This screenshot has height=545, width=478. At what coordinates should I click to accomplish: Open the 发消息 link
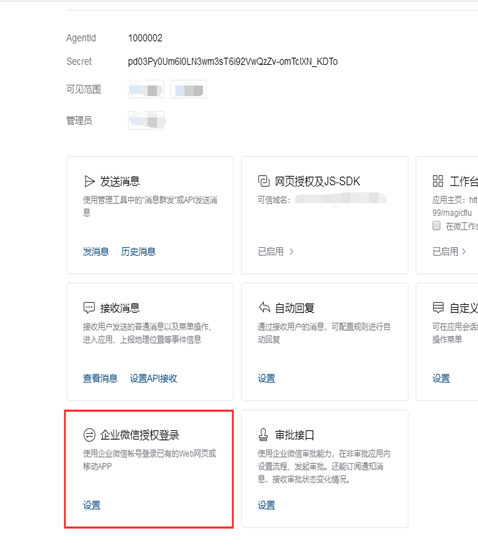pyautogui.click(x=96, y=251)
